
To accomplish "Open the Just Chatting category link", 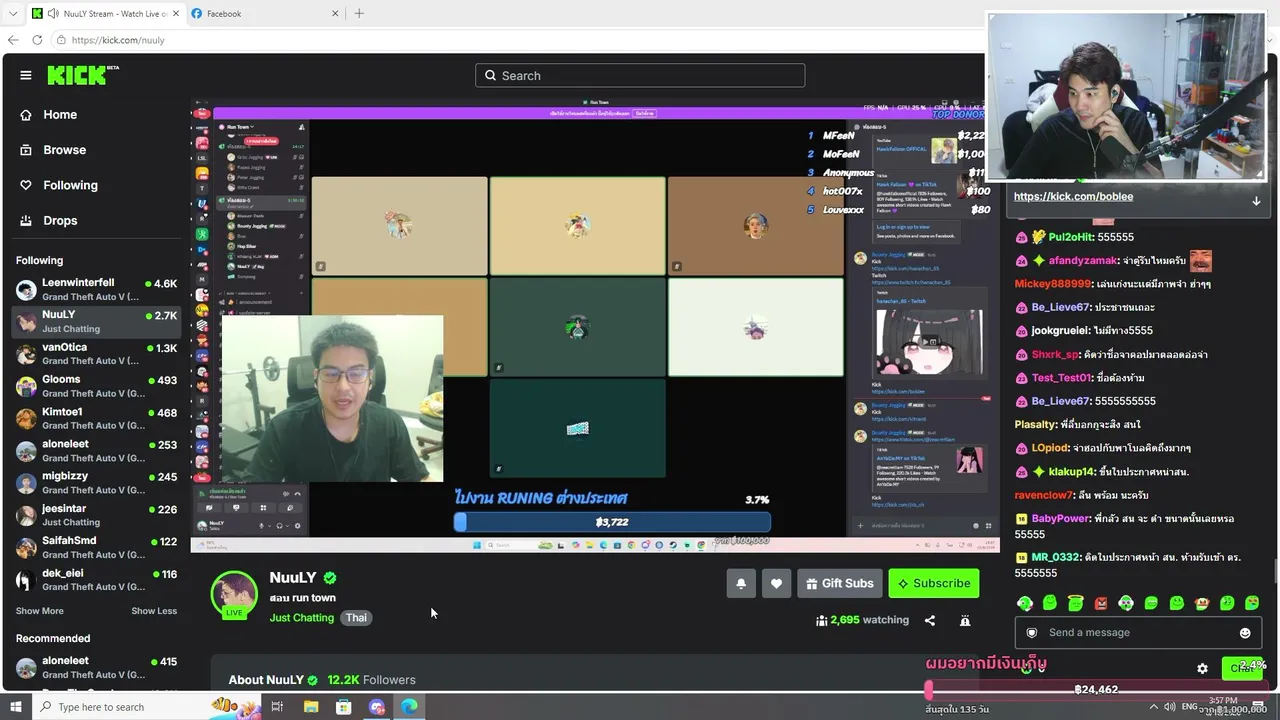I will (302, 618).
